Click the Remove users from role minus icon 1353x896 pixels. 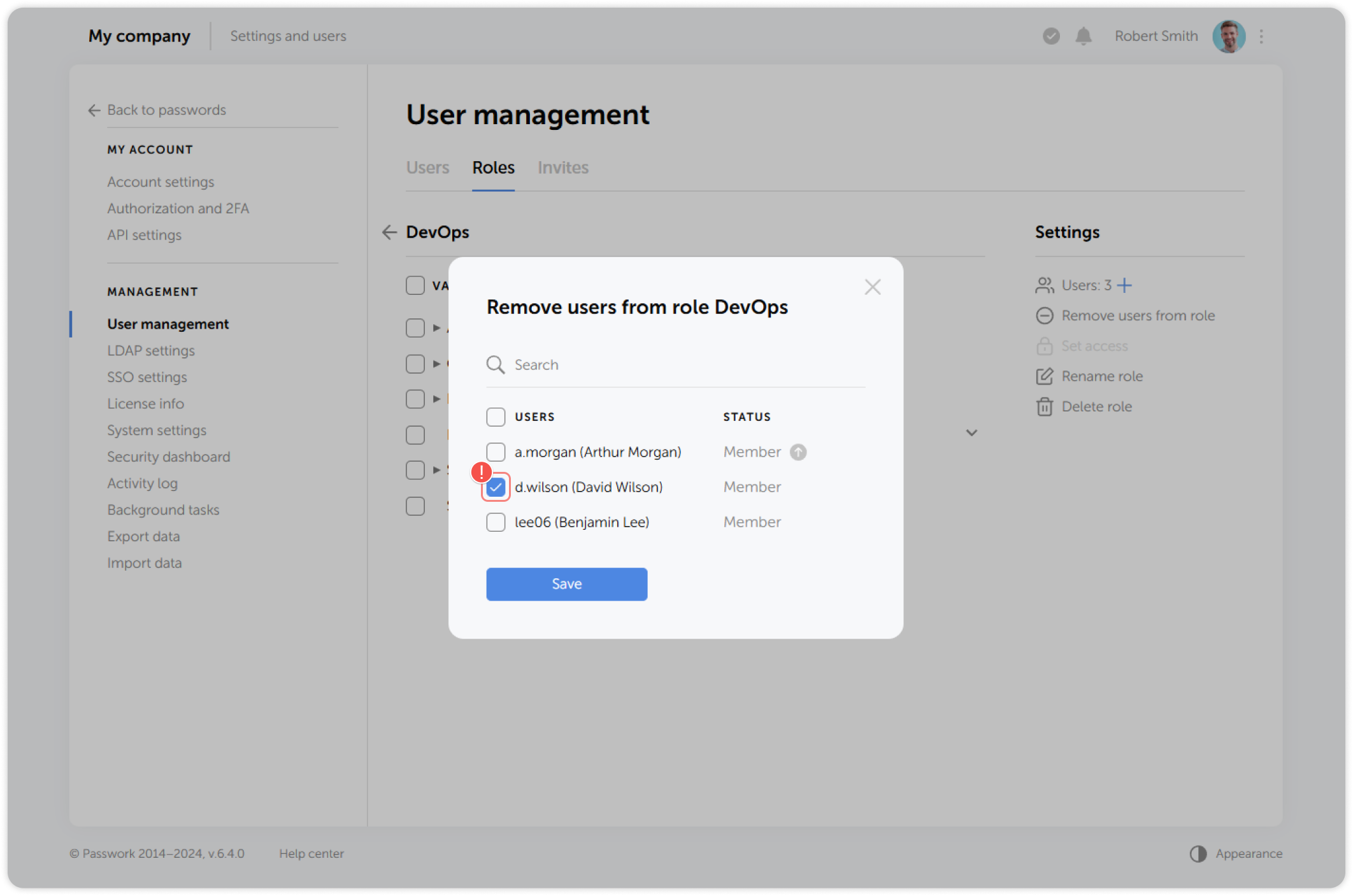(1045, 315)
